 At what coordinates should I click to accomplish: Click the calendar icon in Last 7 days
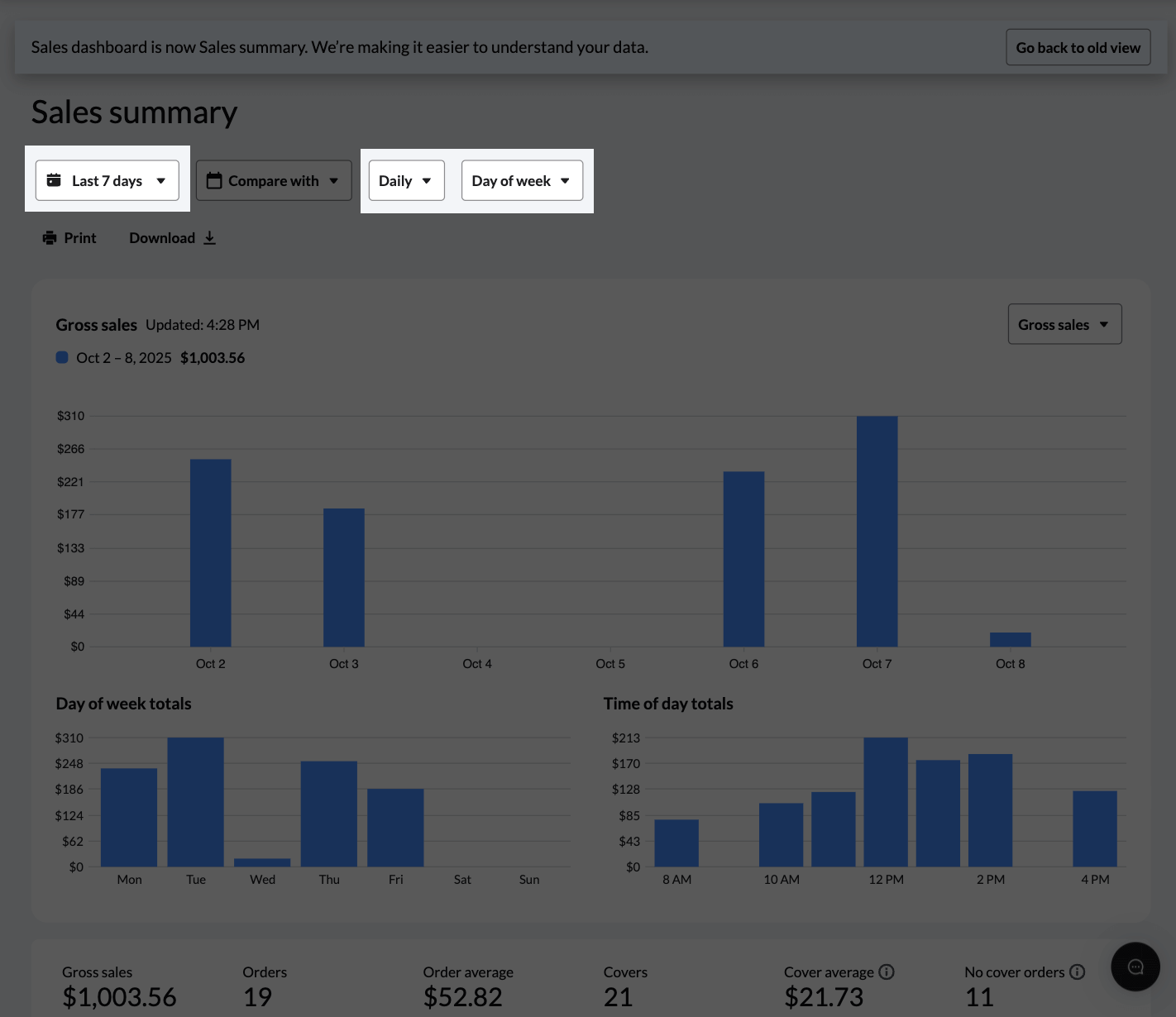pos(55,180)
